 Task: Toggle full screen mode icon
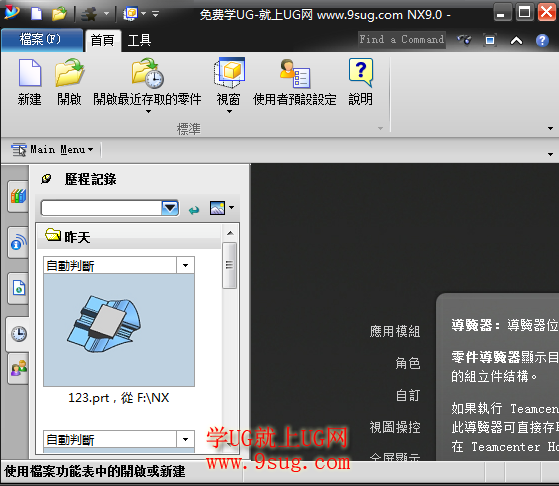[x=490, y=40]
